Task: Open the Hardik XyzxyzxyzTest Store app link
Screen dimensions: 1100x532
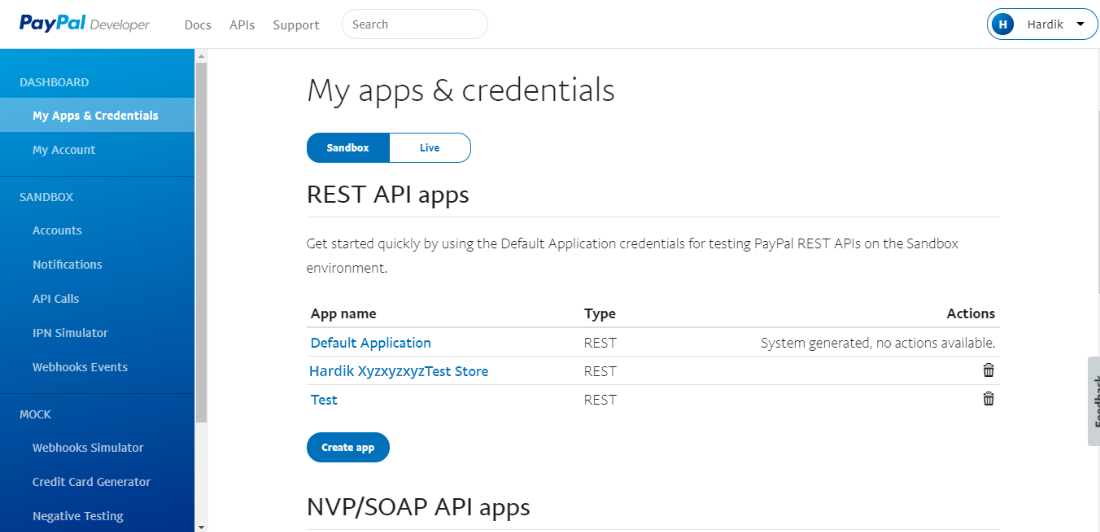Action: 398,371
